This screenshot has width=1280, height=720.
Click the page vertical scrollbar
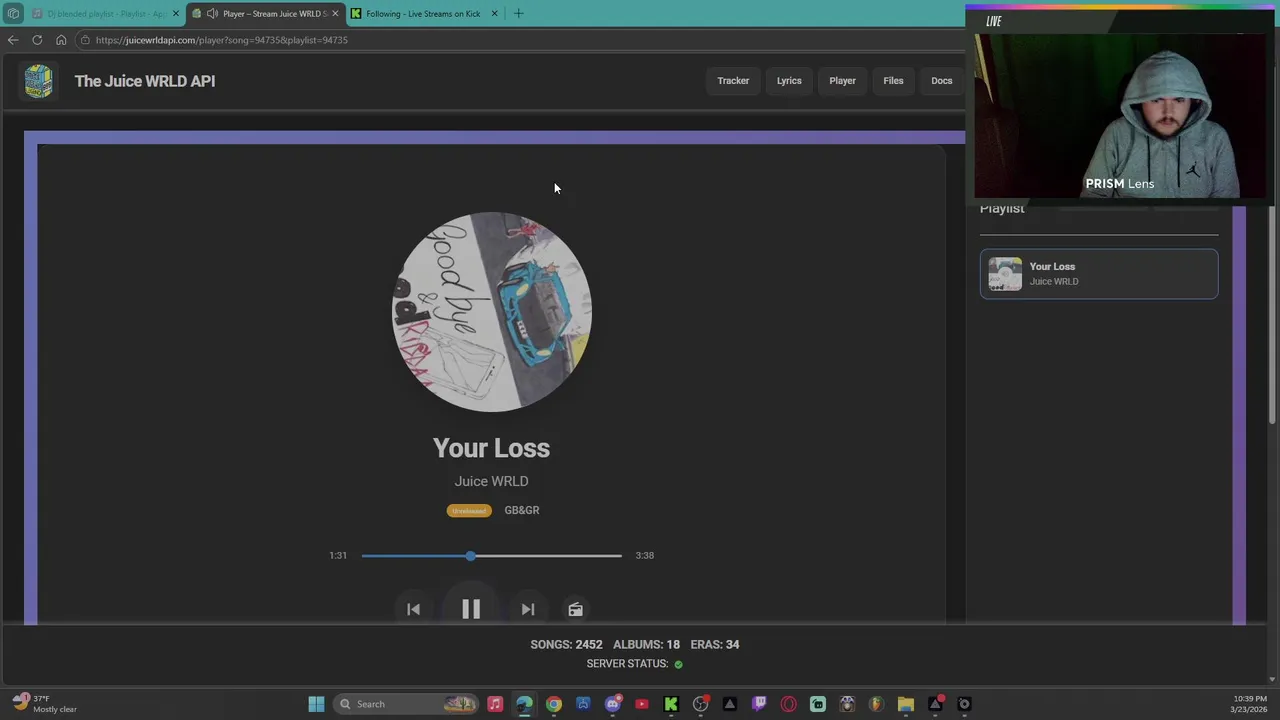point(1273,315)
